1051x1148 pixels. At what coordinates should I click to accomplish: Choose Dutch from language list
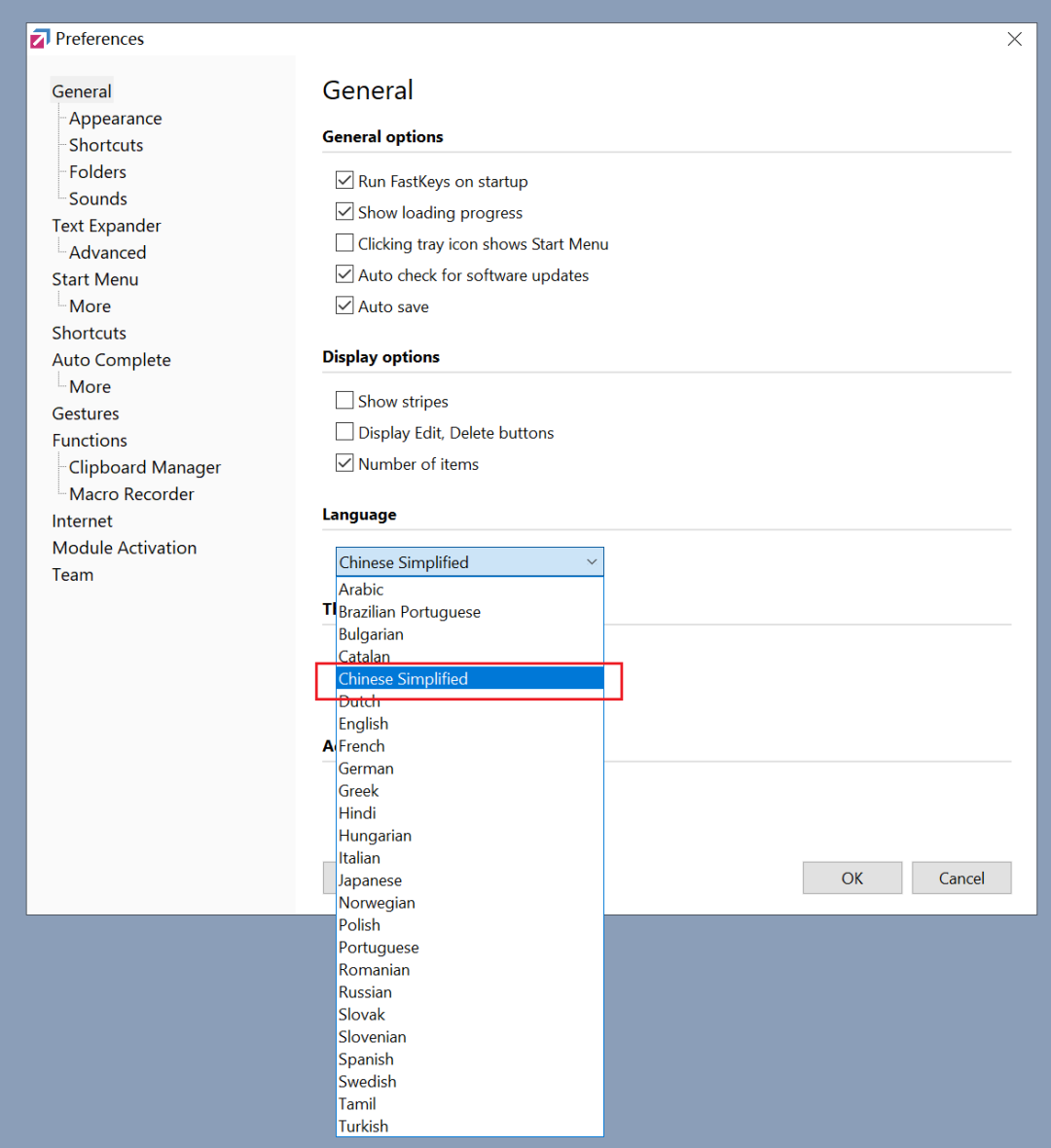click(469, 701)
